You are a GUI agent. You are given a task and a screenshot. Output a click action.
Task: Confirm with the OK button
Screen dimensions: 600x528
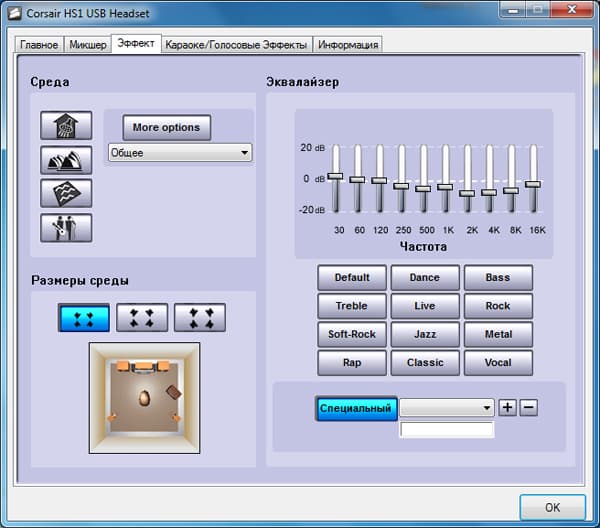[x=553, y=507]
